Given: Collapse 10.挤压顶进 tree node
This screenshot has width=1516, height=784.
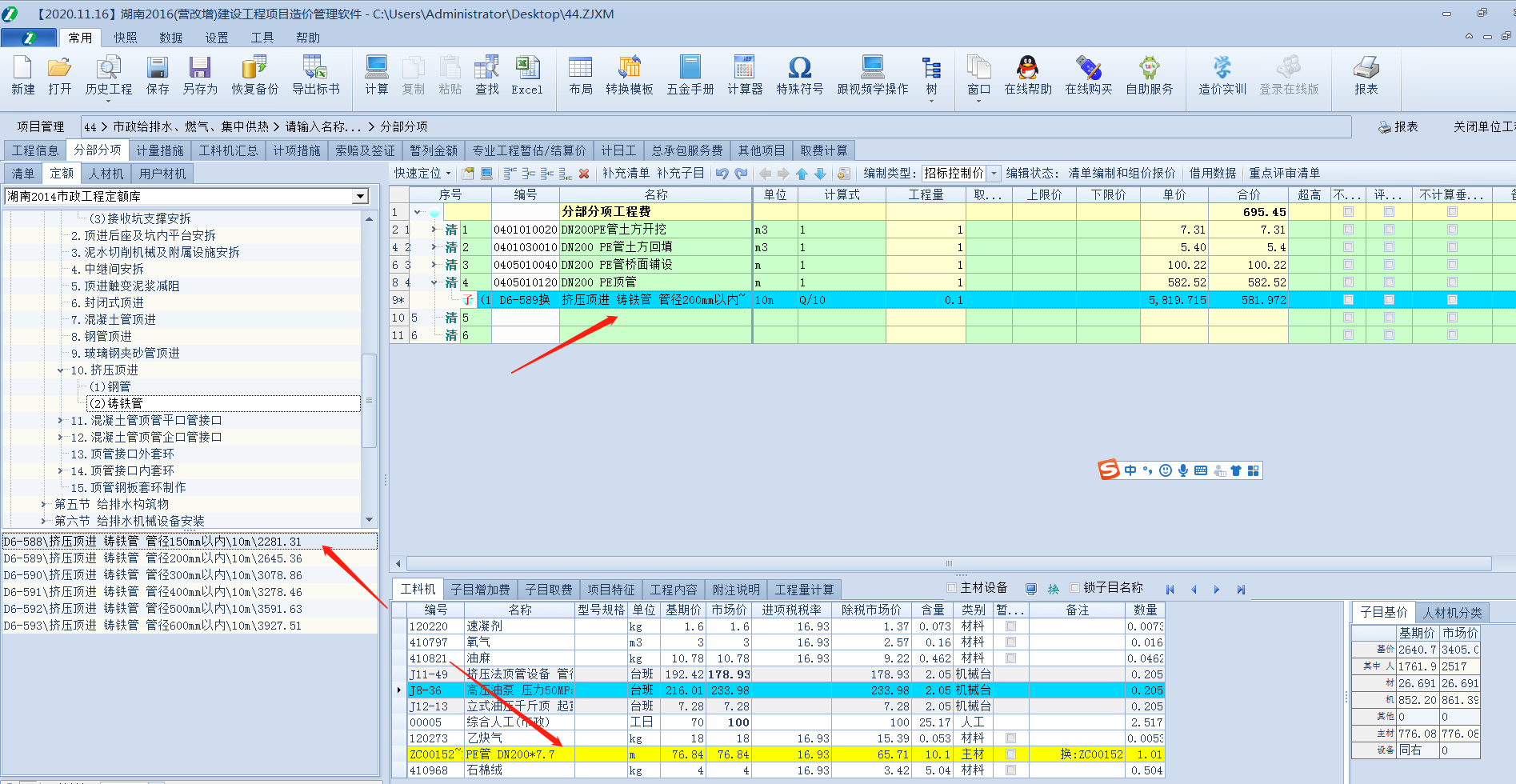Looking at the screenshot, I should pyautogui.click(x=61, y=370).
